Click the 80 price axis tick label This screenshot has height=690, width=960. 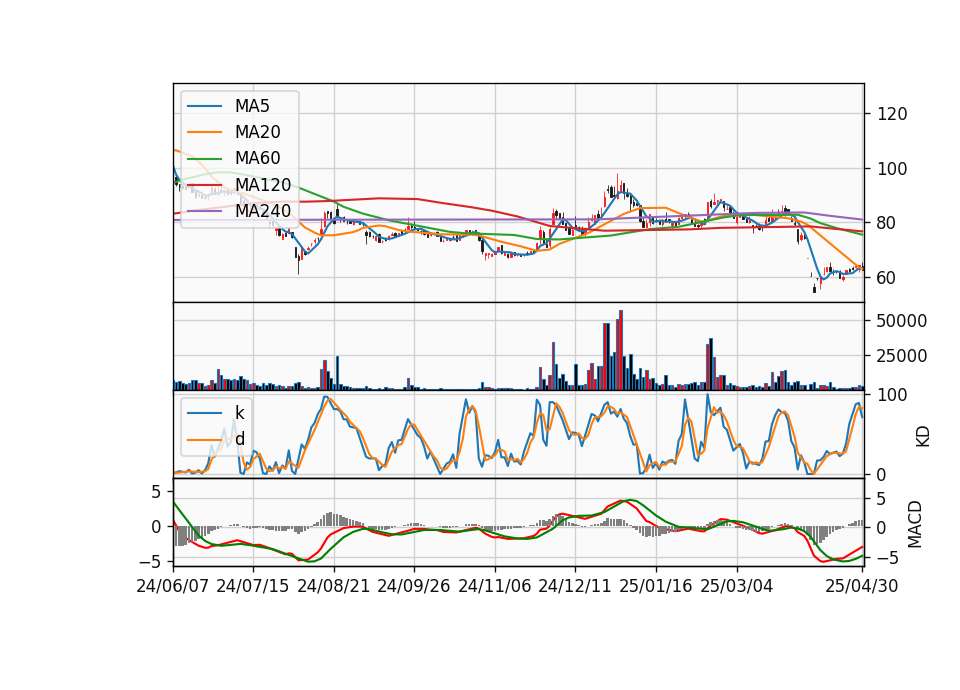coord(887,223)
